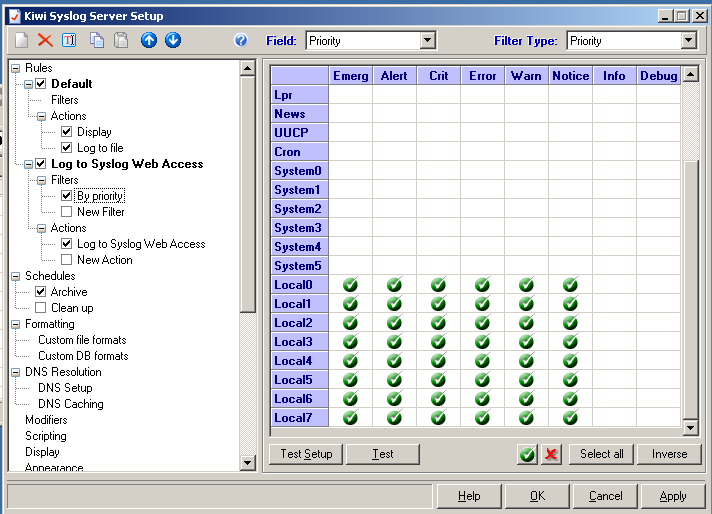Click the Test button

[x=383, y=454]
